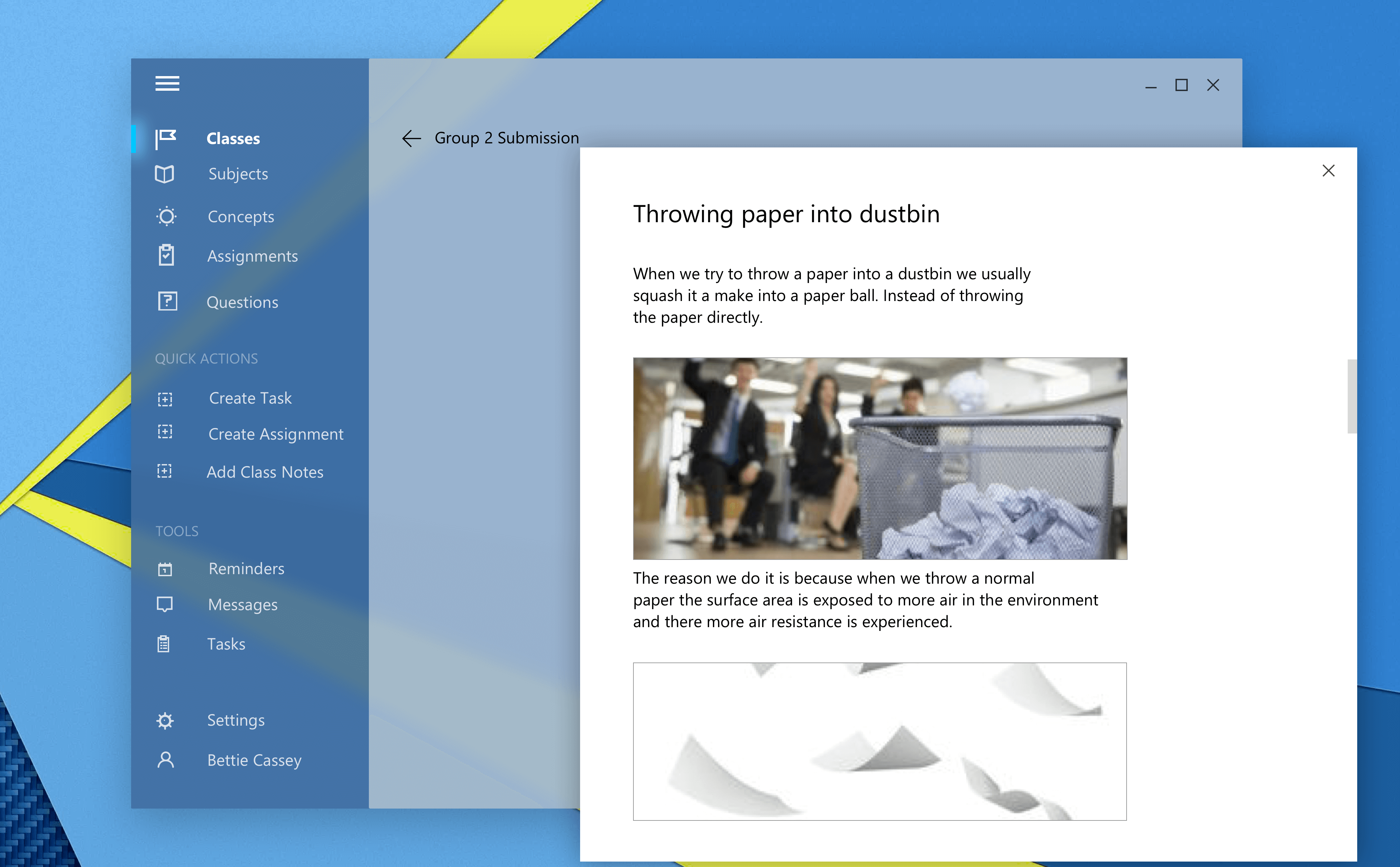Open Bettie Cassey user profile
This screenshot has width=1400, height=867.
pyautogui.click(x=254, y=760)
